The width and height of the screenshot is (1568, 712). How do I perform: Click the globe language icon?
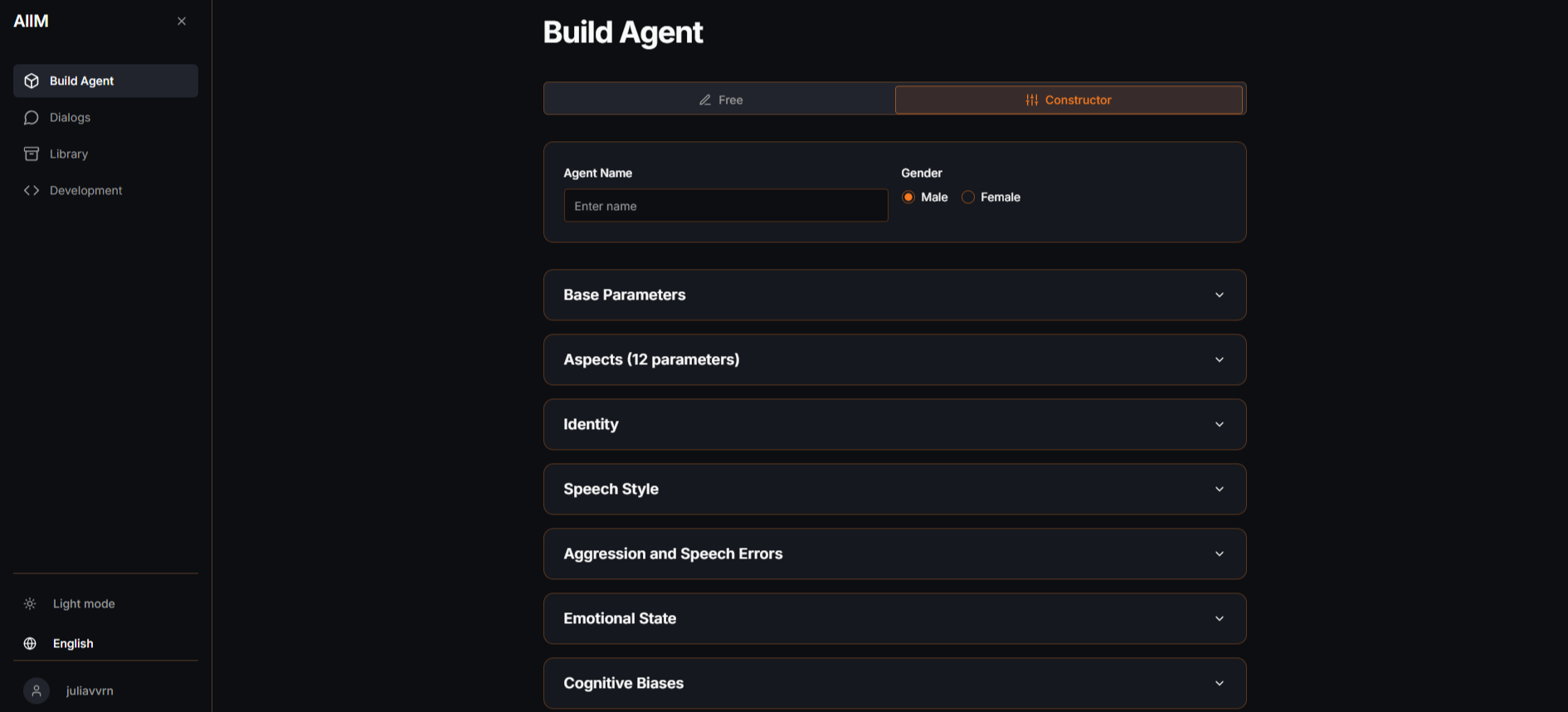(x=30, y=643)
